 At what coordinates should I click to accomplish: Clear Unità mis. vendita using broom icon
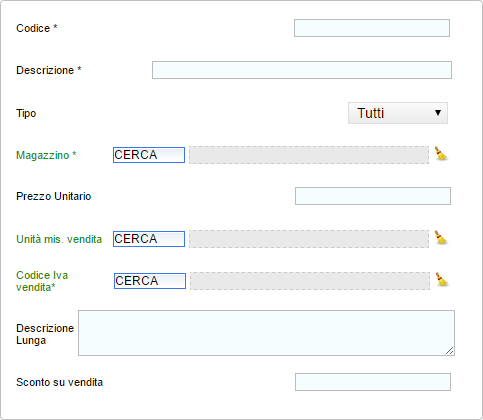click(441, 238)
